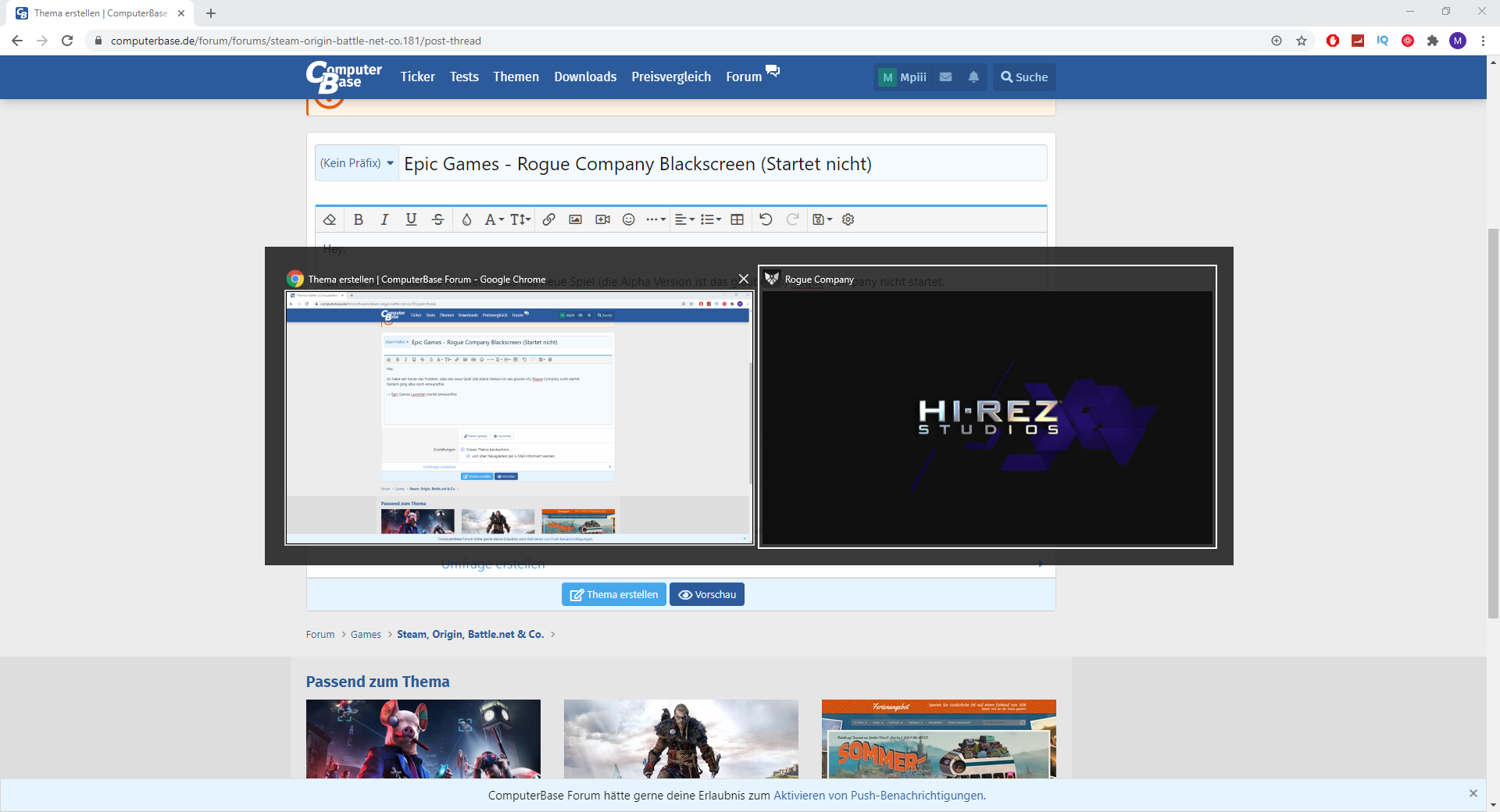Open the Assassin's Creed related article thumbnail

pos(681,739)
